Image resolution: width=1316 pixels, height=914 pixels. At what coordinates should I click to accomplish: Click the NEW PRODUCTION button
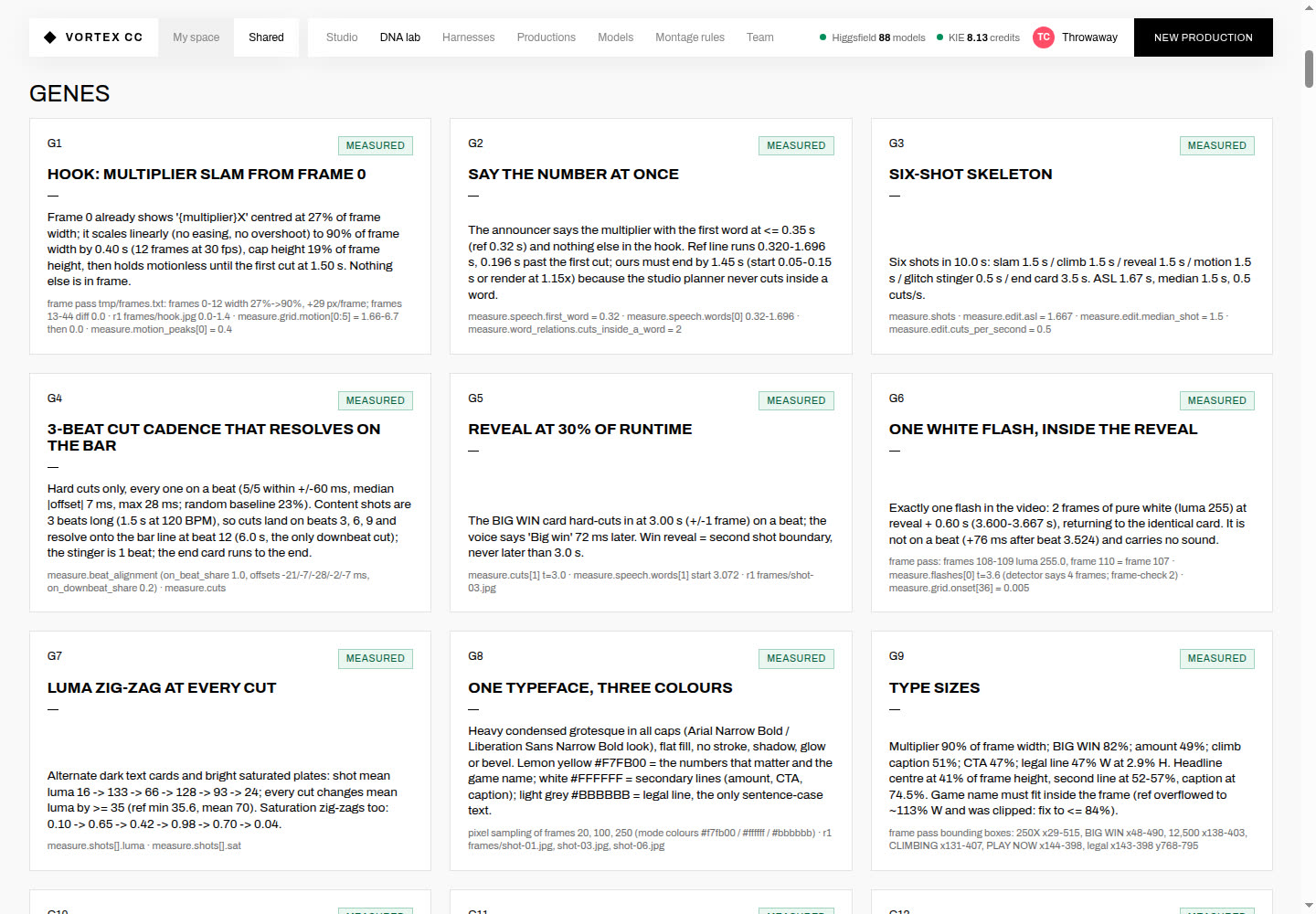pyautogui.click(x=1203, y=37)
